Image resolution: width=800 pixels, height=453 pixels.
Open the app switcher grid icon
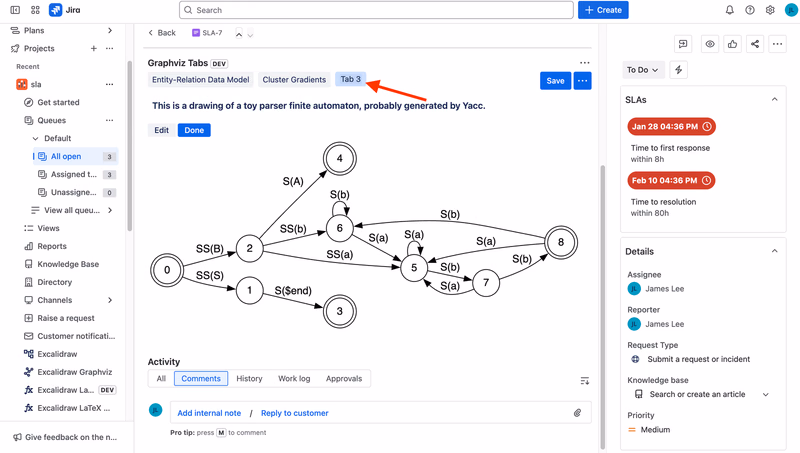(x=35, y=10)
